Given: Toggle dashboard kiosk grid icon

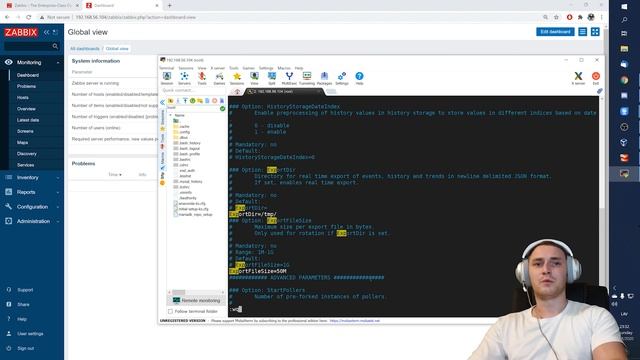Looking at the screenshot, I should pos(595,32).
